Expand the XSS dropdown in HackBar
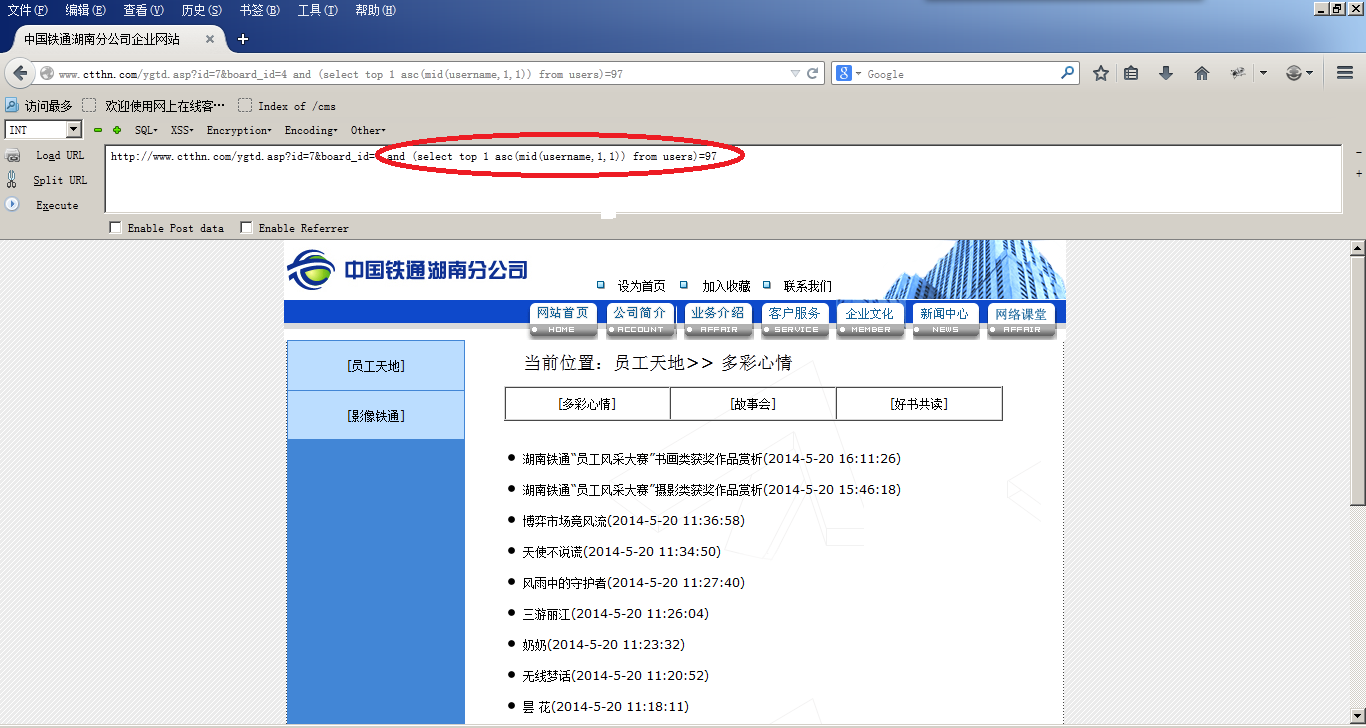 (182, 130)
